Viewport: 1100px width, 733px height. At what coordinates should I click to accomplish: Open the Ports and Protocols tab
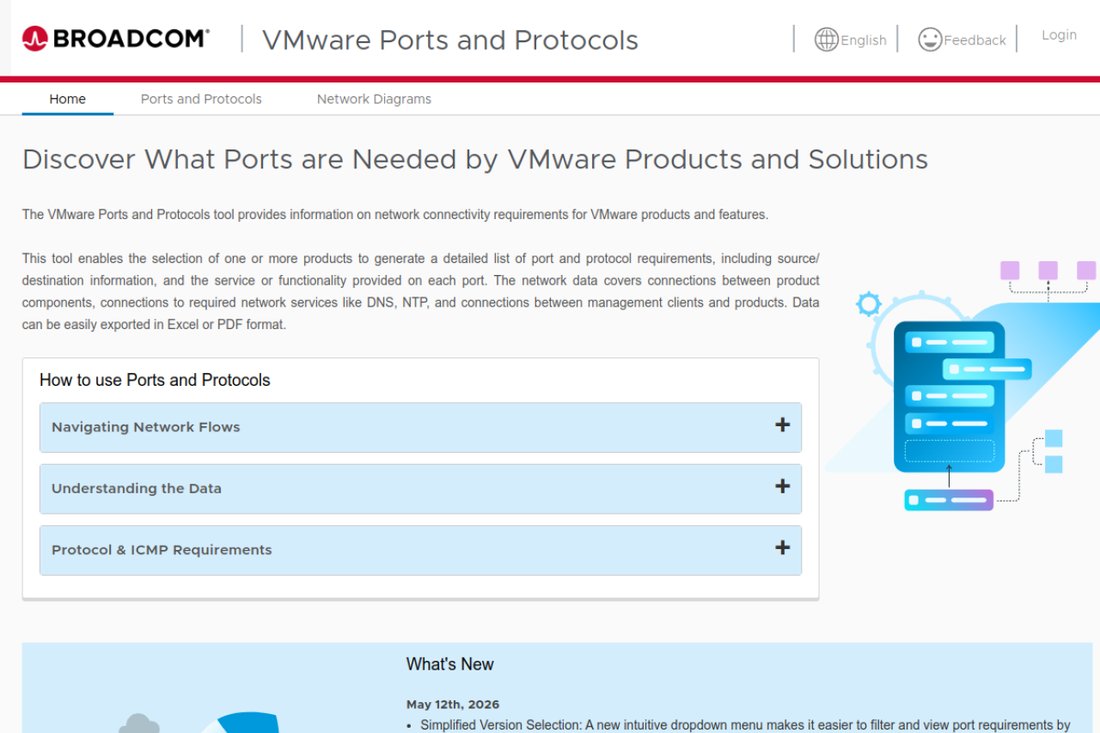(201, 99)
